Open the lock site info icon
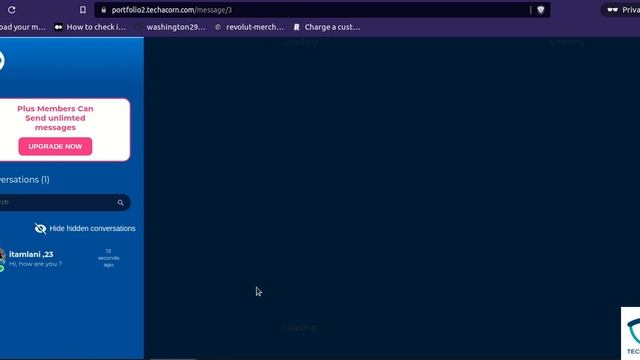Image resolution: width=640 pixels, height=360 pixels. coord(104,10)
